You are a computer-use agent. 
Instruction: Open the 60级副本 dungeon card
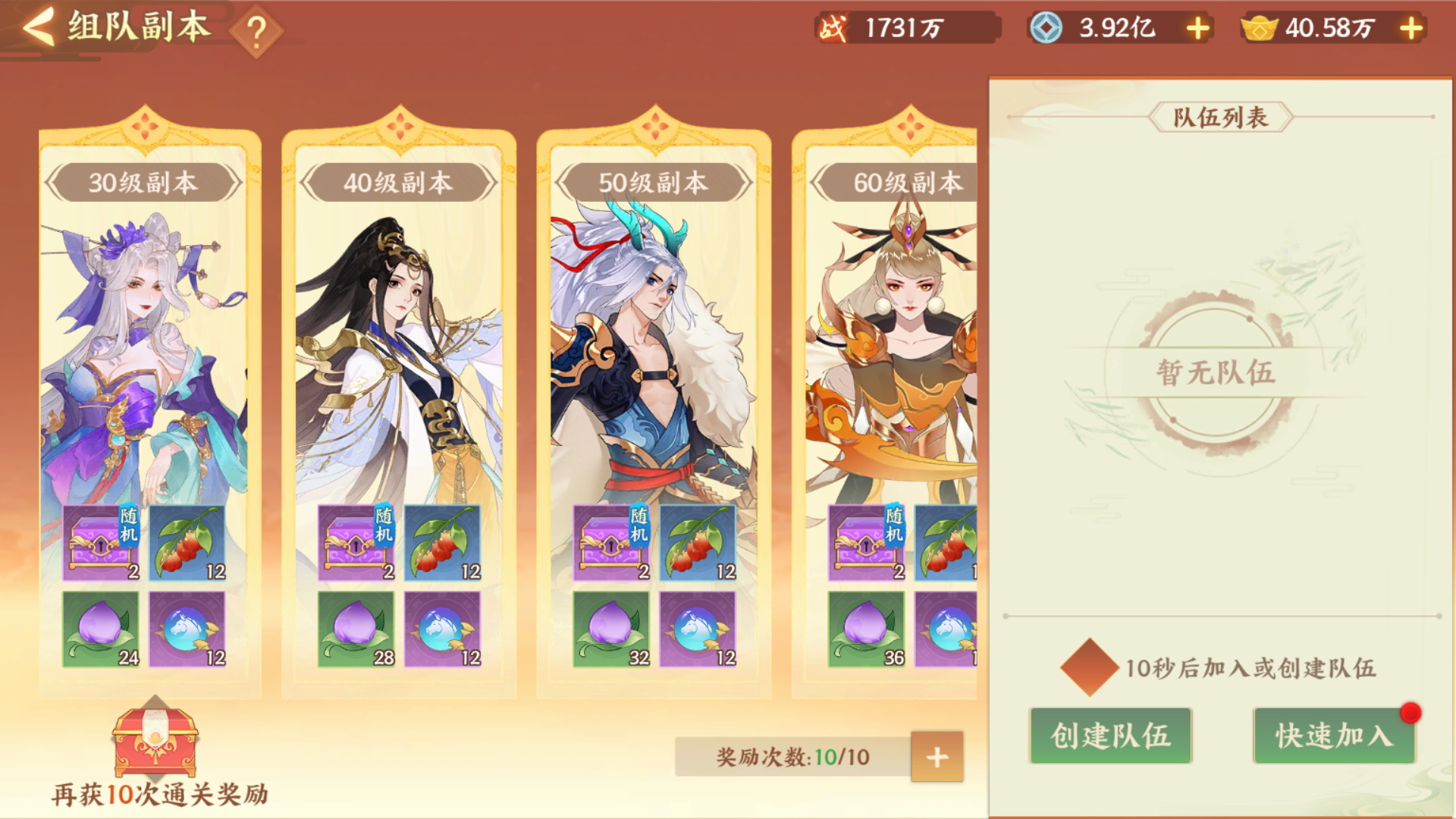[x=885, y=413]
